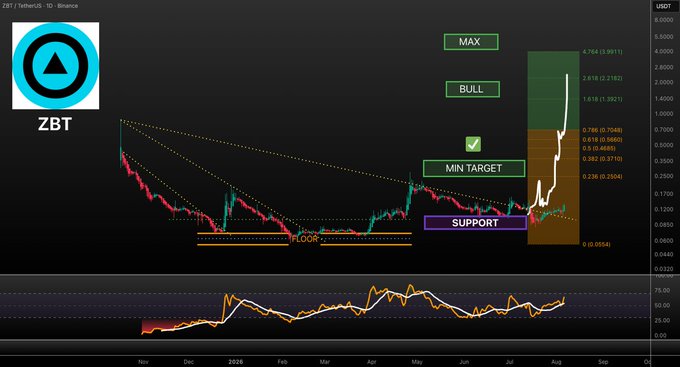Click the 2.8000 price axis value
Screen dimensions: 680x367
pyautogui.click(x=664, y=67)
